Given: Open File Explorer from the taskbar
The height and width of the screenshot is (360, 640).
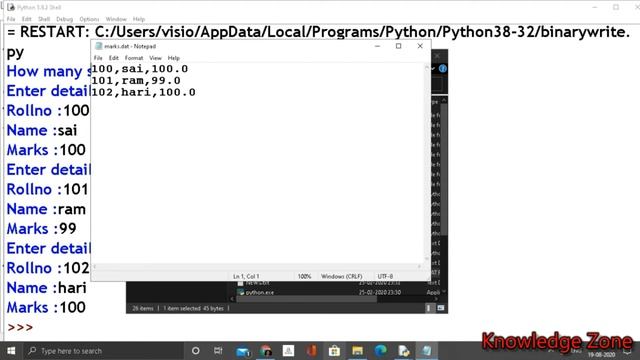Looking at the screenshot, I should (358, 351).
